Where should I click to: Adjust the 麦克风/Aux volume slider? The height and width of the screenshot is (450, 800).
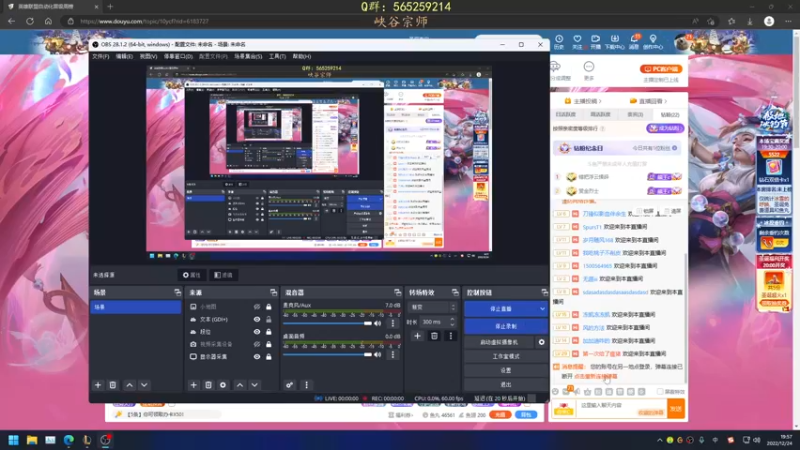[x=328, y=323]
